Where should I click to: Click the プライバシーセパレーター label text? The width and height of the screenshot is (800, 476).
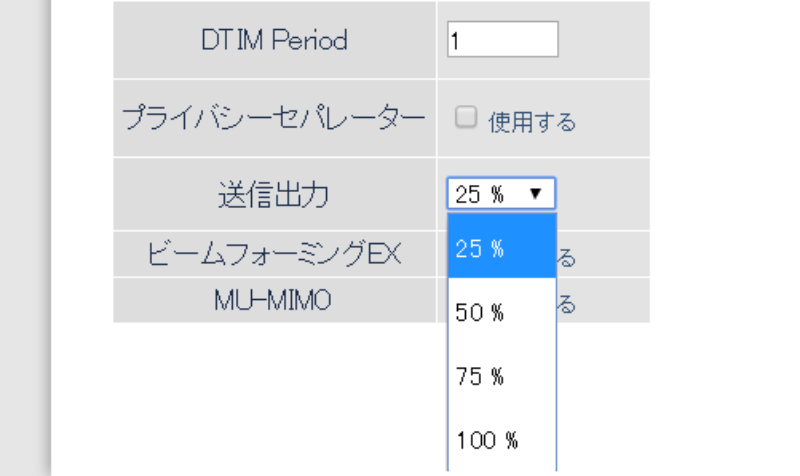point(274,118)
